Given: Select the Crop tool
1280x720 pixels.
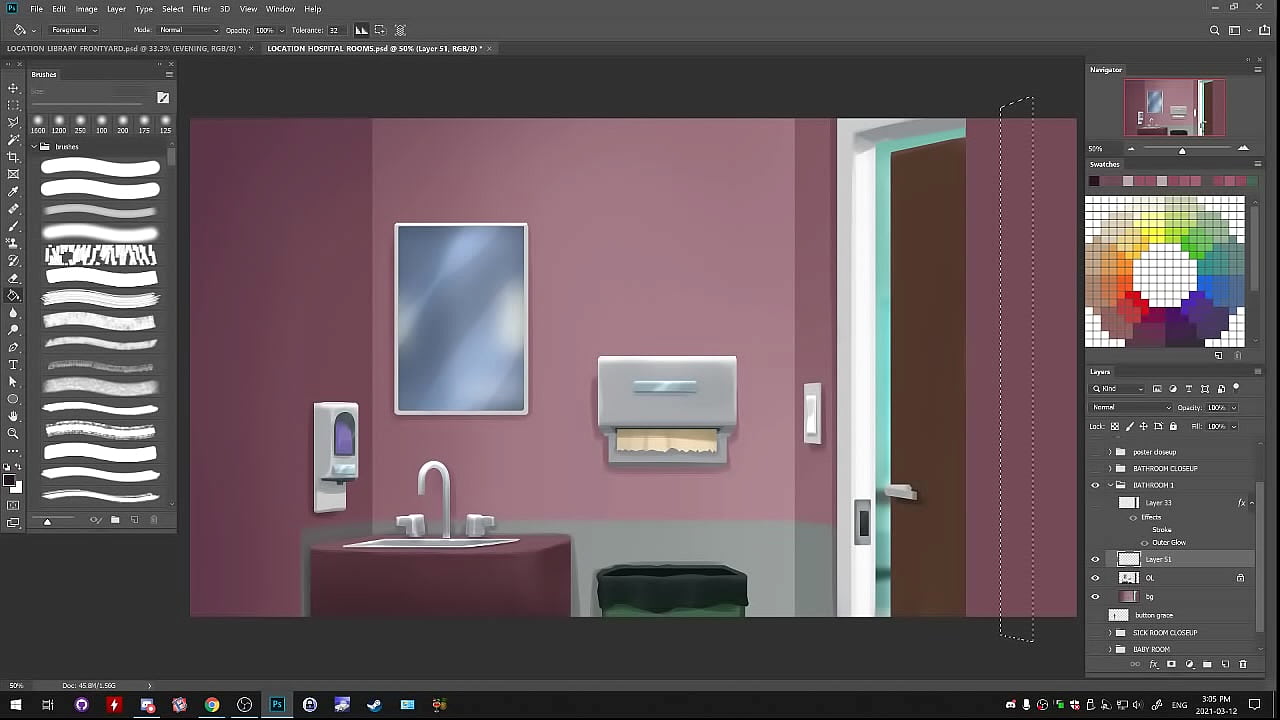Looking at the screenshot, I should click(x=13, y=157).
